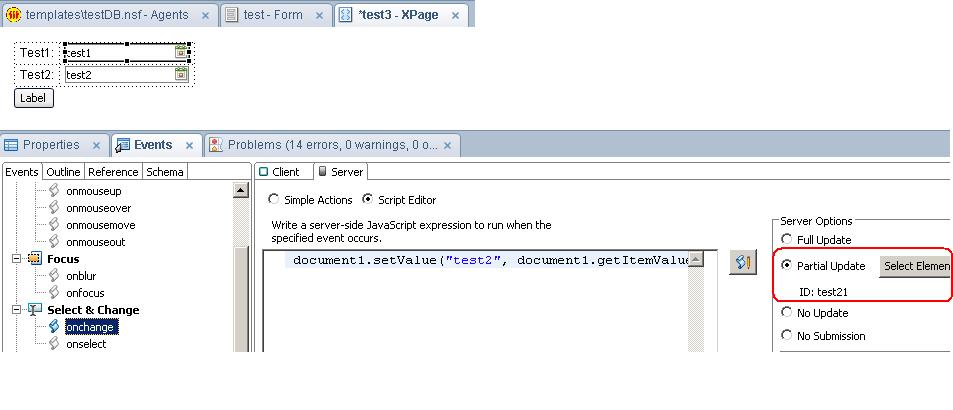The height and width of the screenshot is (410, 953).
Task: Click the Label button on the XPage
Action: [x=33, y=98]
